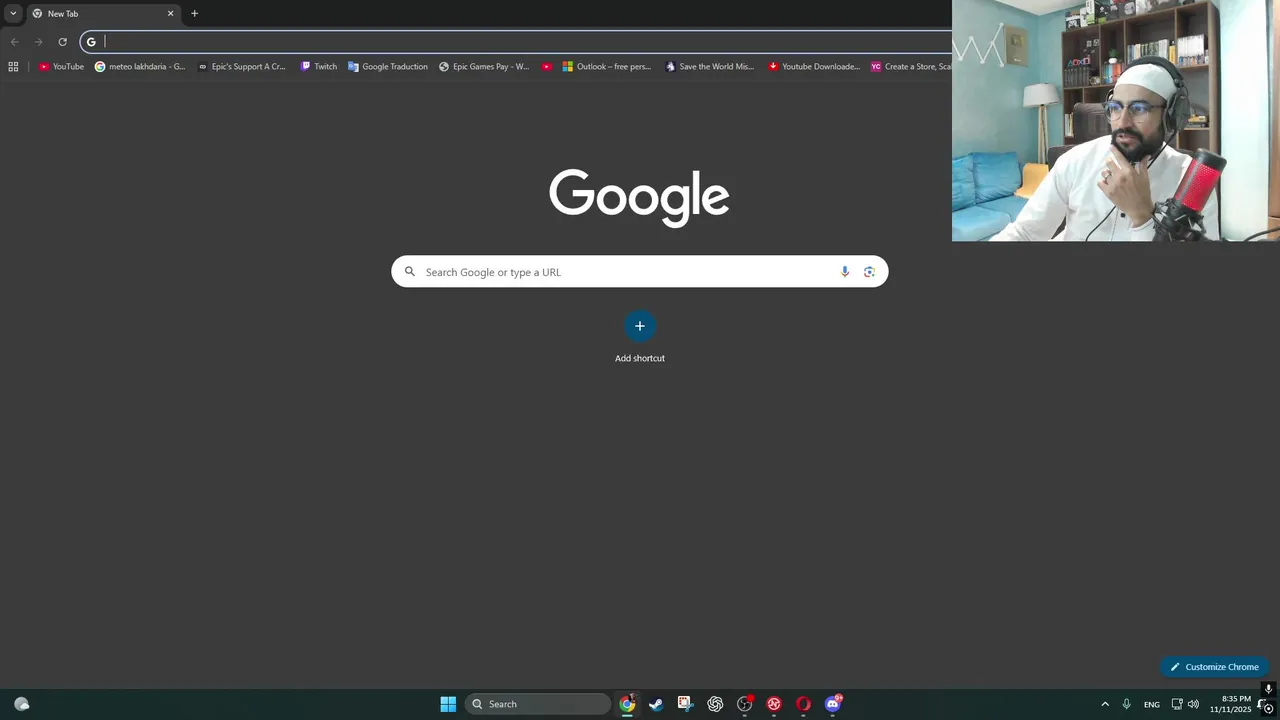1280x720 pixels.
Task: Open the weather widget on taskbar
Action: click(x=22, y=704)
